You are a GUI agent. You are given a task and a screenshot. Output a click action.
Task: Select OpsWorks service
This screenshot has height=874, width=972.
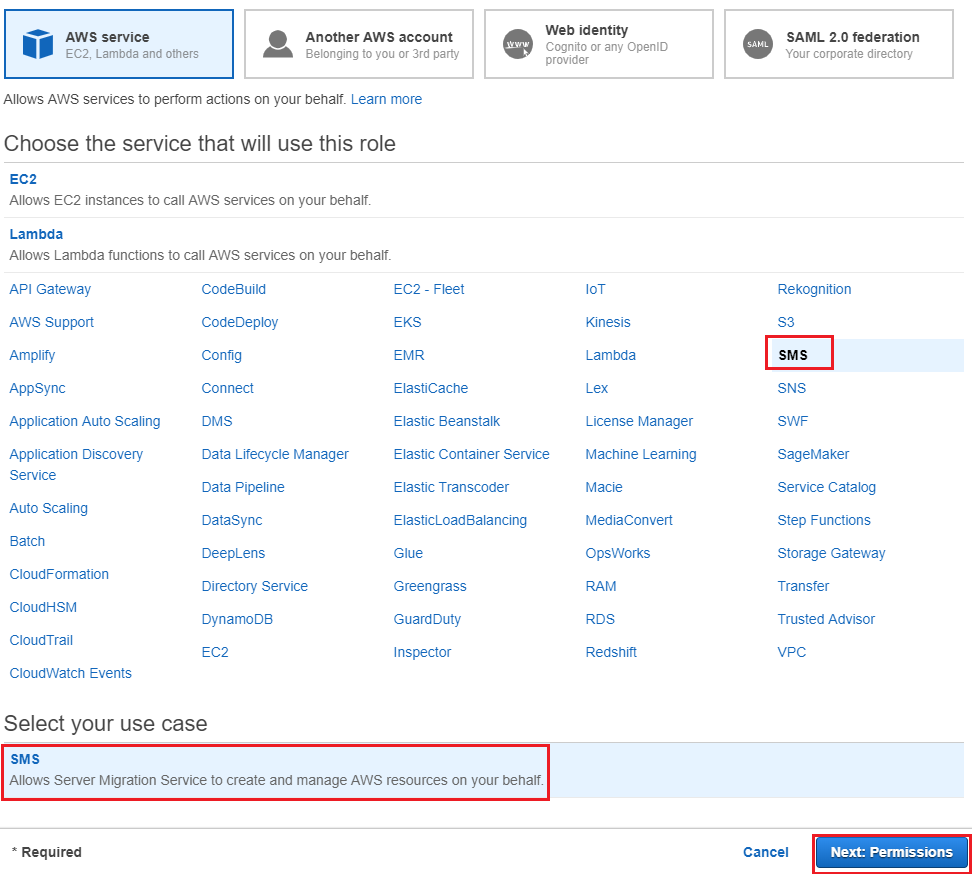618,553
